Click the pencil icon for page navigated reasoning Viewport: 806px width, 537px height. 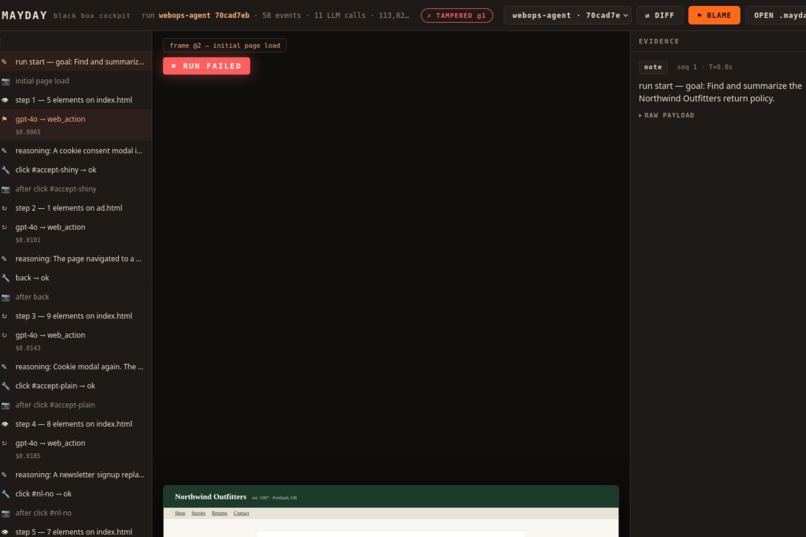point(4,258)
